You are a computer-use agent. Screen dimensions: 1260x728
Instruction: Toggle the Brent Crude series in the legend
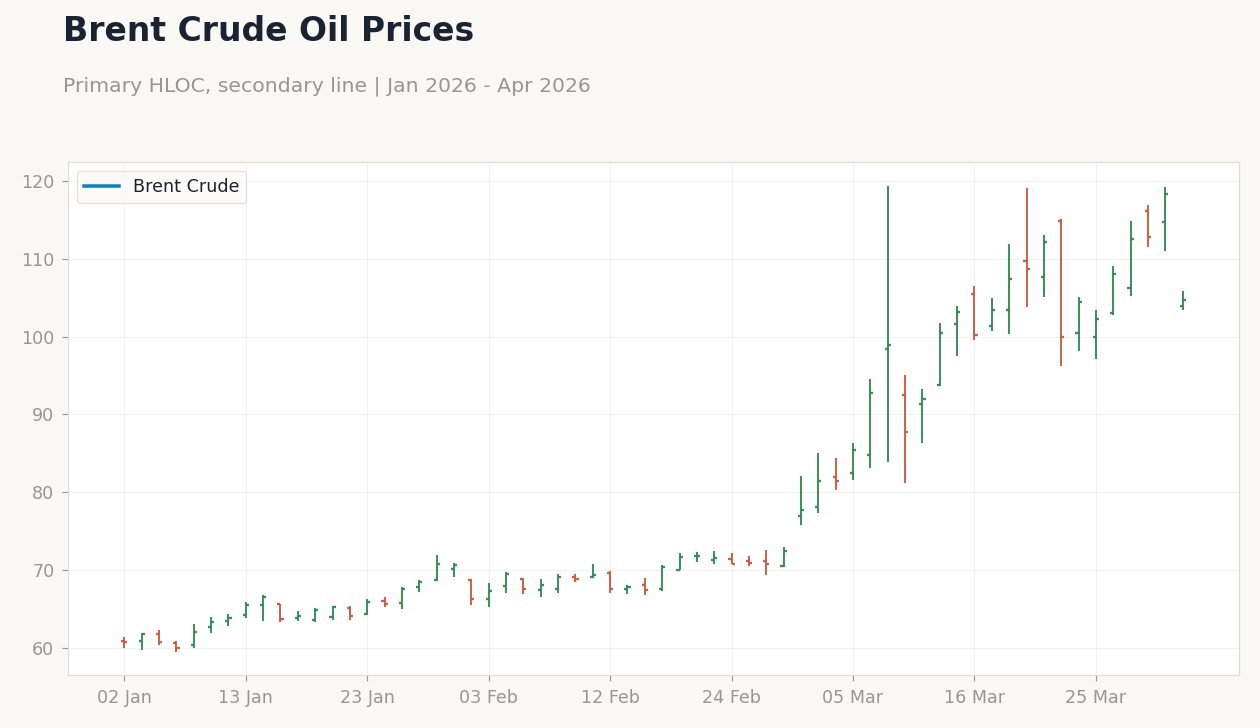tap(160, 186)
